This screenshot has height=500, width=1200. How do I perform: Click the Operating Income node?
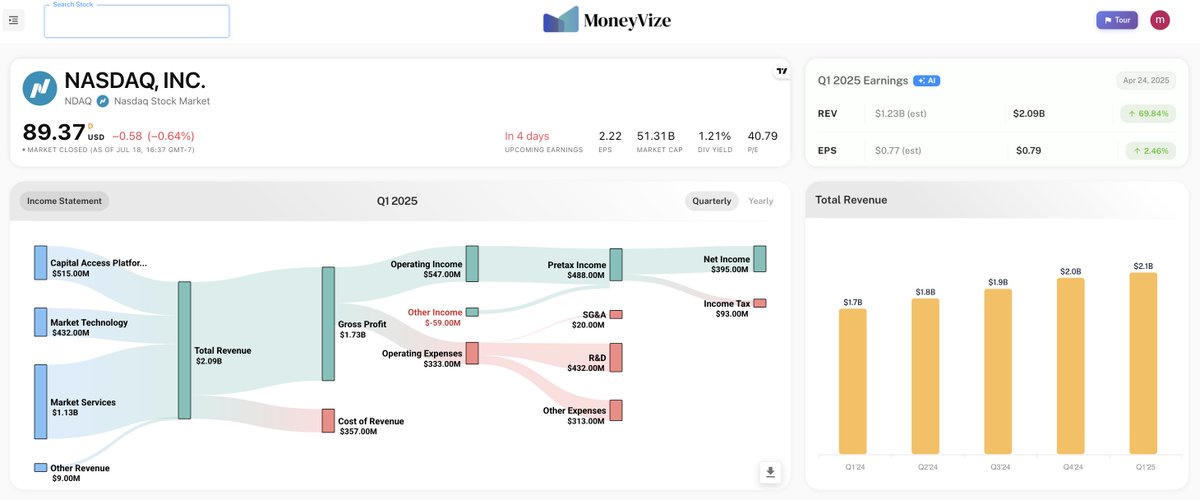(x=472, y=264)
